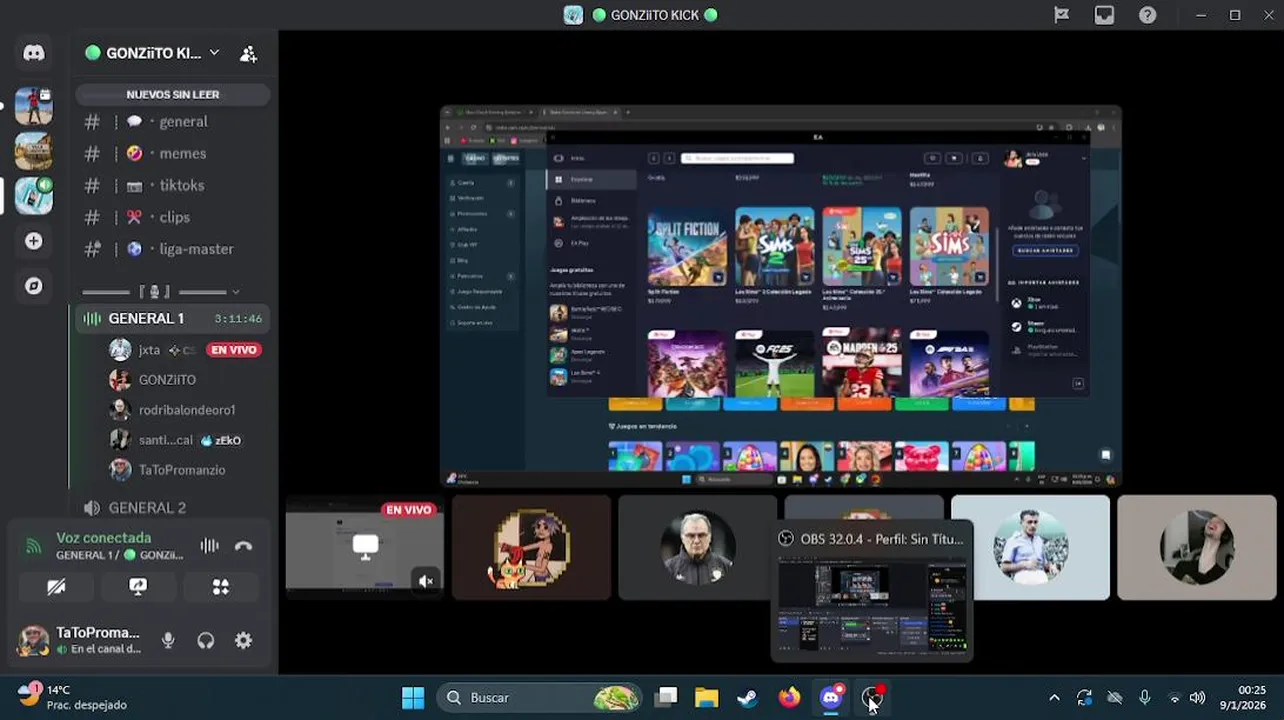This screenshot has width=1284, height=720.
Task: Disconnect from voice with the hang-up icon
Action: coord(243,546)
